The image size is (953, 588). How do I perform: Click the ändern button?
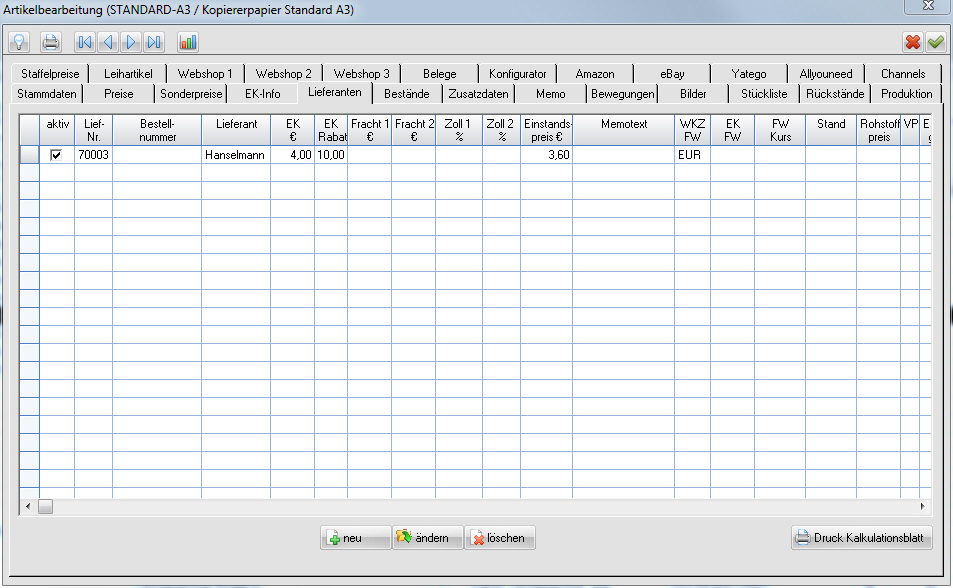(x=428, y=538)
